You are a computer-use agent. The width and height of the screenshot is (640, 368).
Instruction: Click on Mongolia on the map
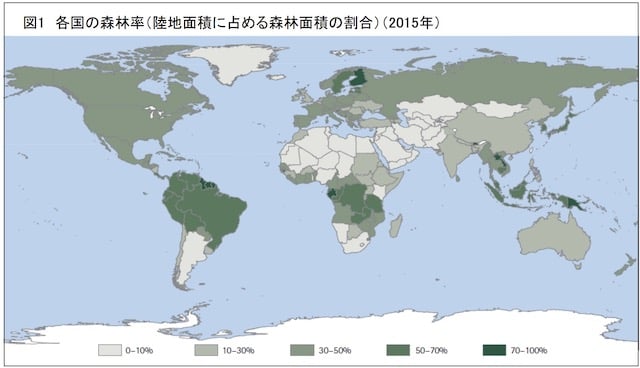499,109
